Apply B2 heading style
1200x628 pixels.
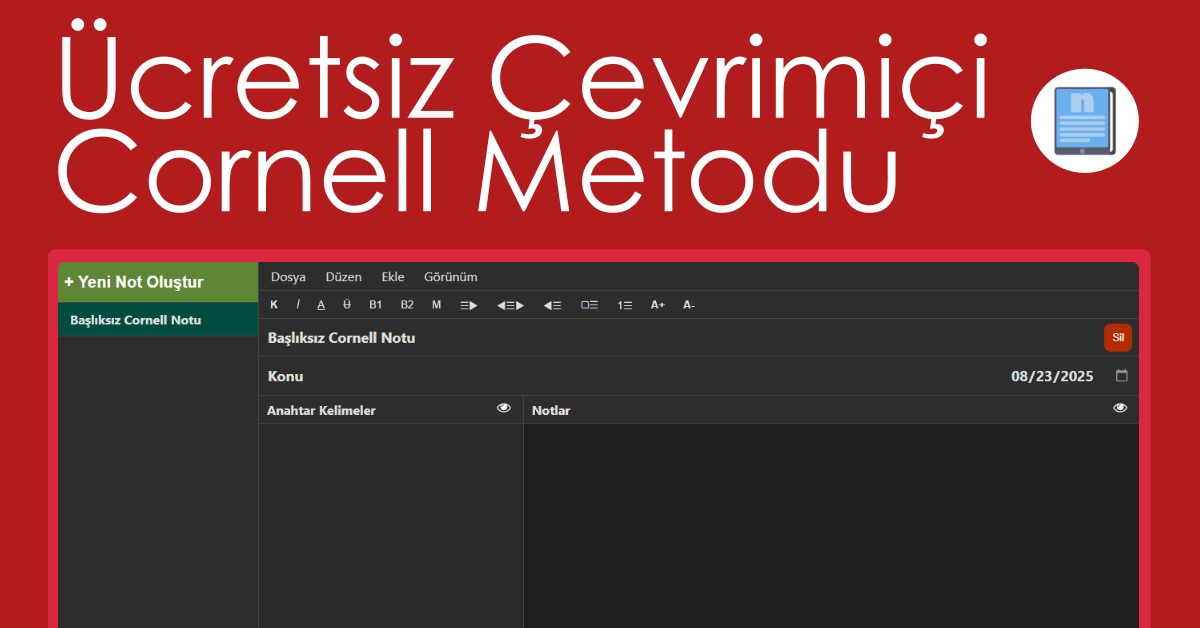point(407,305)
